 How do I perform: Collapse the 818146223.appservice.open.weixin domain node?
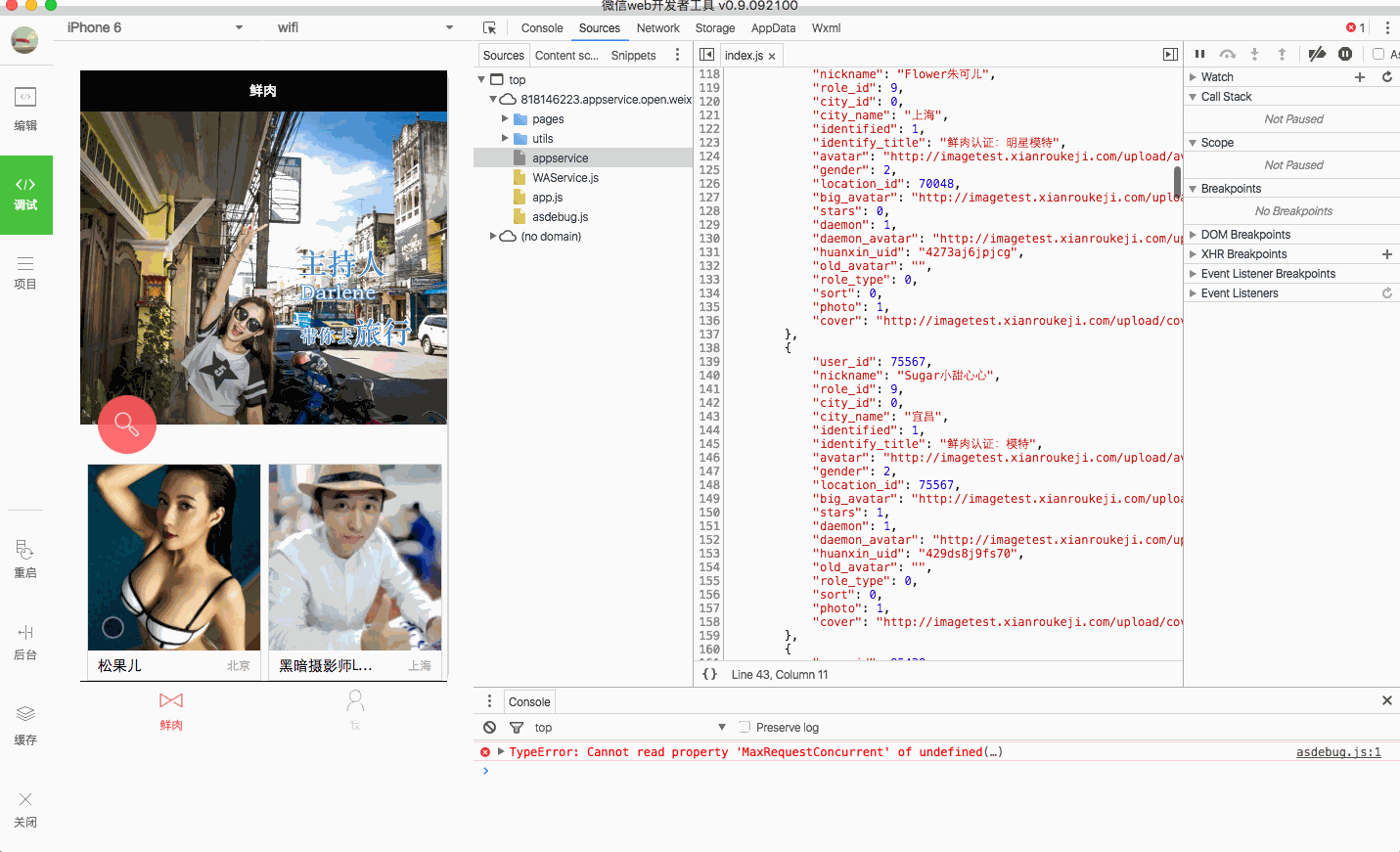click(x=493, y=100)
